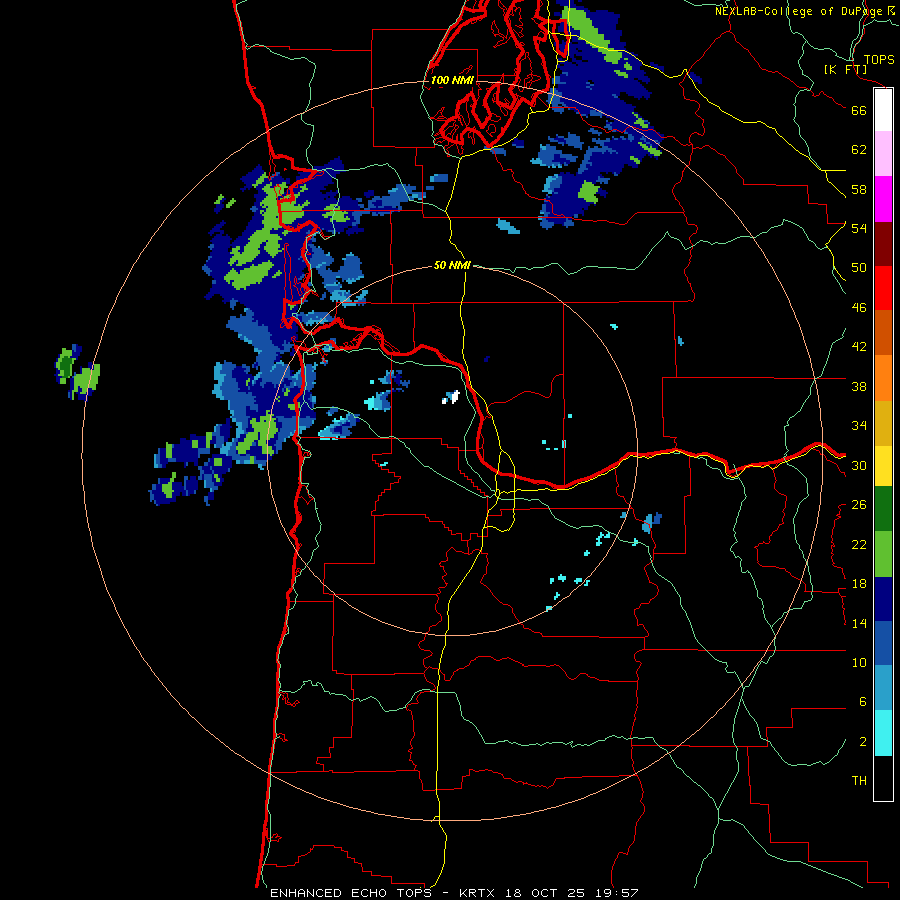Click the "50 NMI" range ring label
Screen dimensions: 900x900
point(452,265)
